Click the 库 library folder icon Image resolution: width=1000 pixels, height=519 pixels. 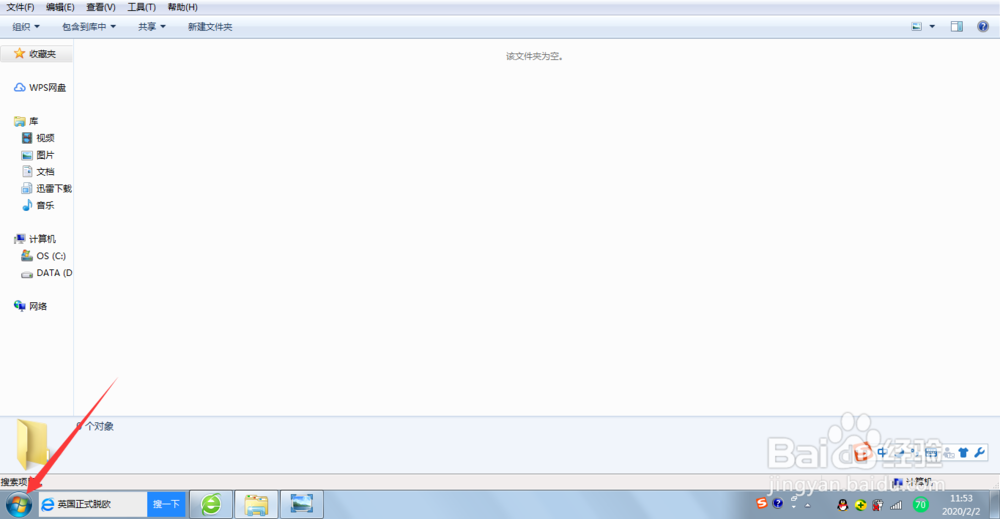click(20, 121)
